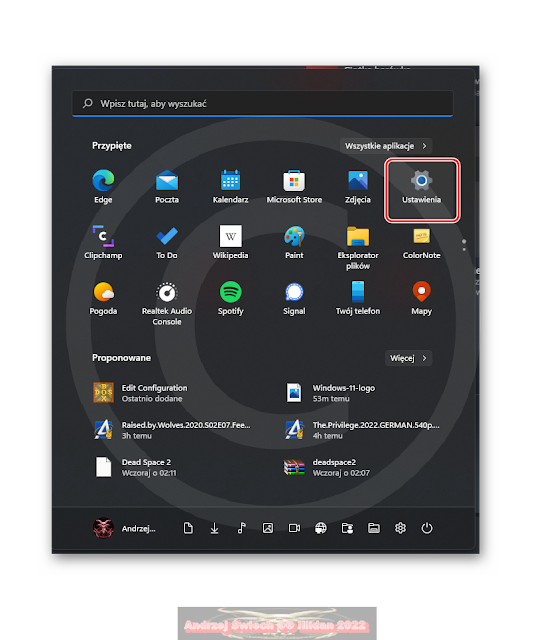
Task: Open the Downloads folder from the bottom bar
Action: (215, 528)
